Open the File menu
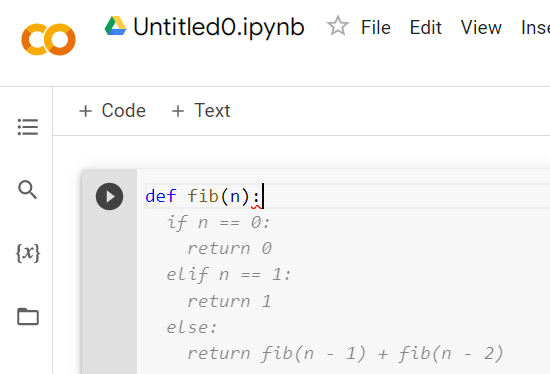 tap(376, 27)
